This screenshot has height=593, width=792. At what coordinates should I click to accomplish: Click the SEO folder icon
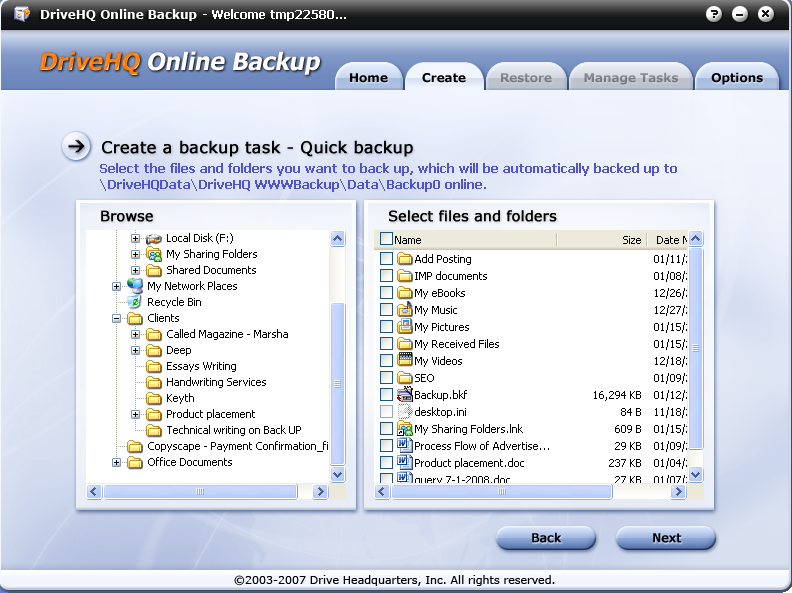[405, 378]
